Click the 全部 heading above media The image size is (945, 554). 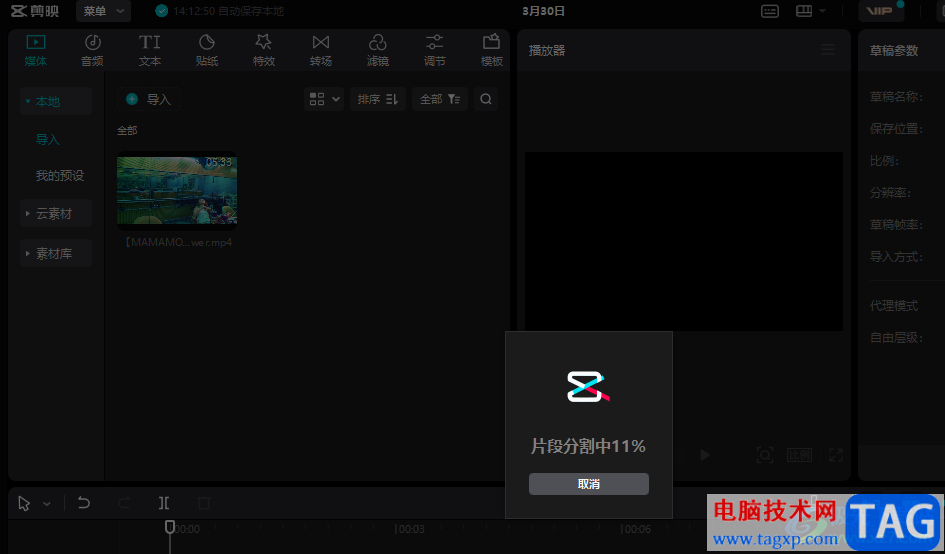[x=127, y=130]
